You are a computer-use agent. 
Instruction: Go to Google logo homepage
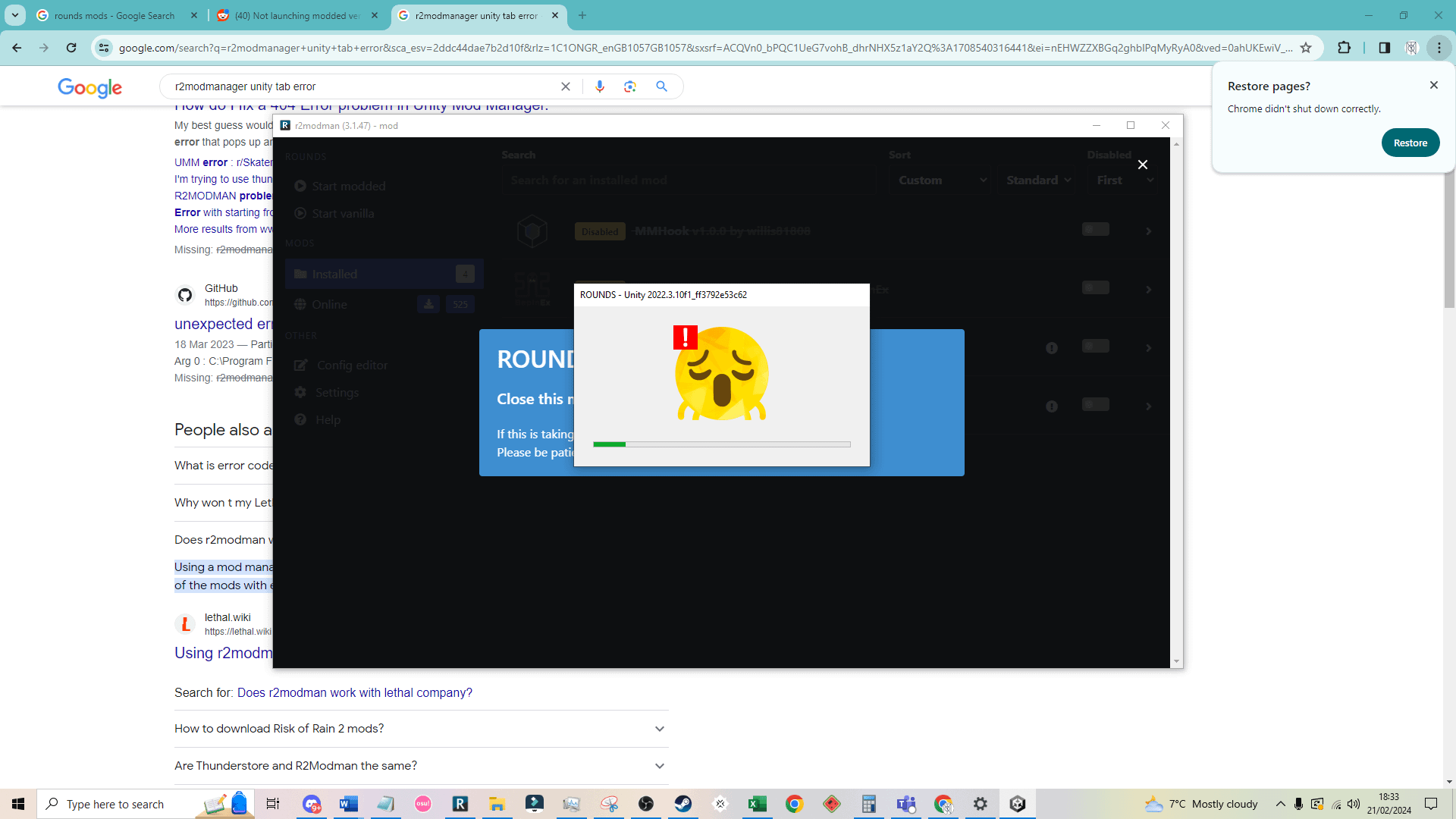89,88
